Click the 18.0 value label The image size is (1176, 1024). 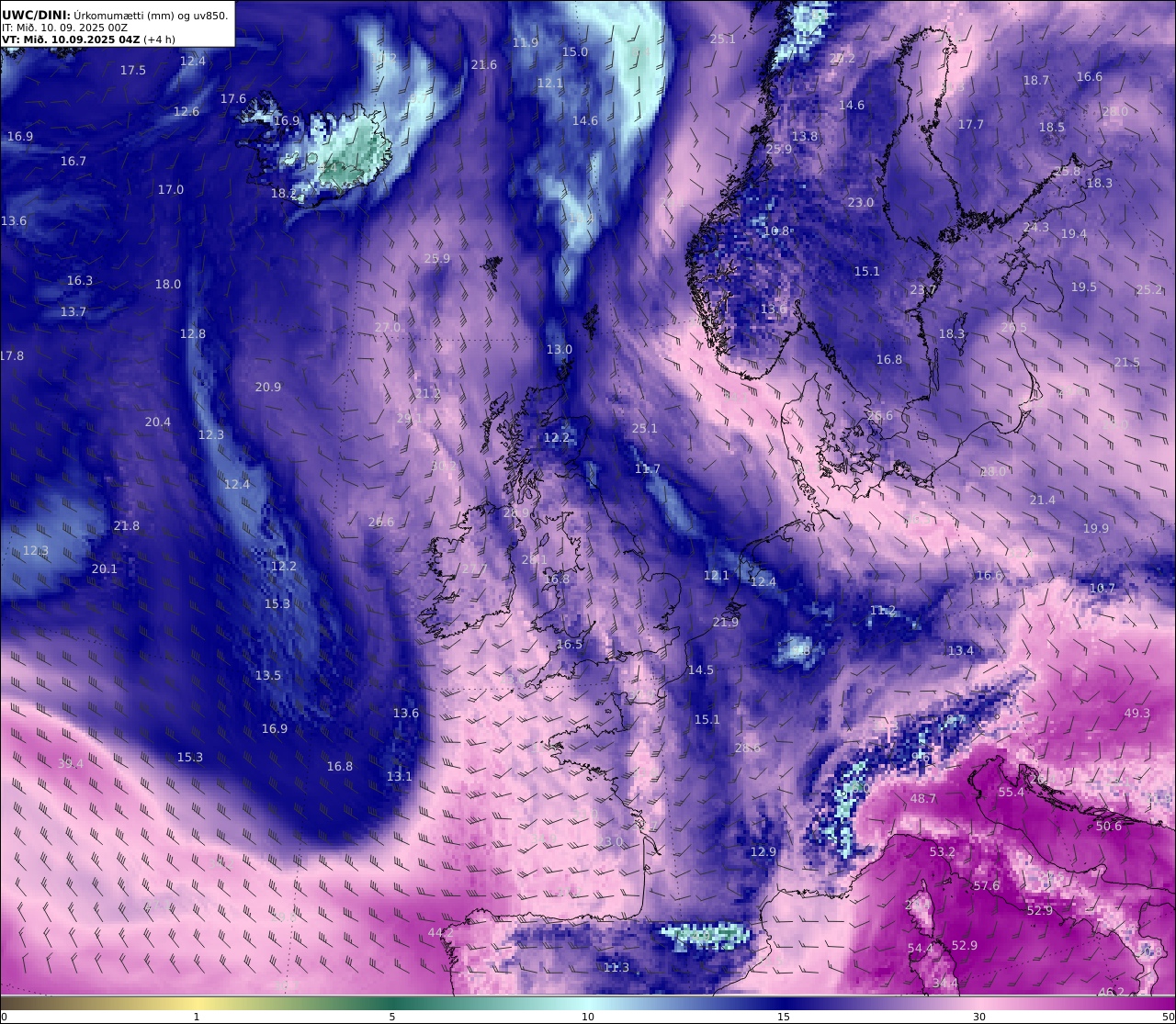pyautogui.click(x=168, y=285)
